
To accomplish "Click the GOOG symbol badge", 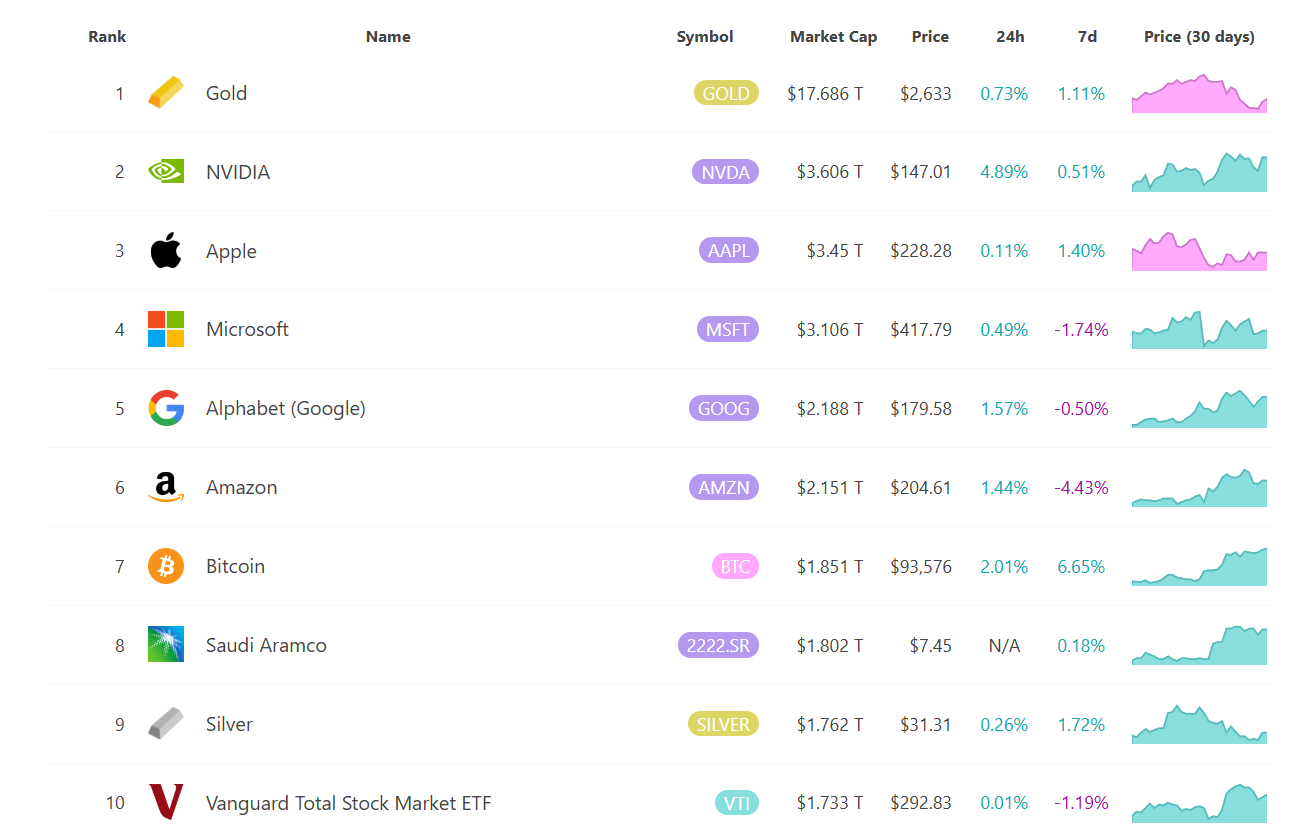I will (x=723, y=408).
